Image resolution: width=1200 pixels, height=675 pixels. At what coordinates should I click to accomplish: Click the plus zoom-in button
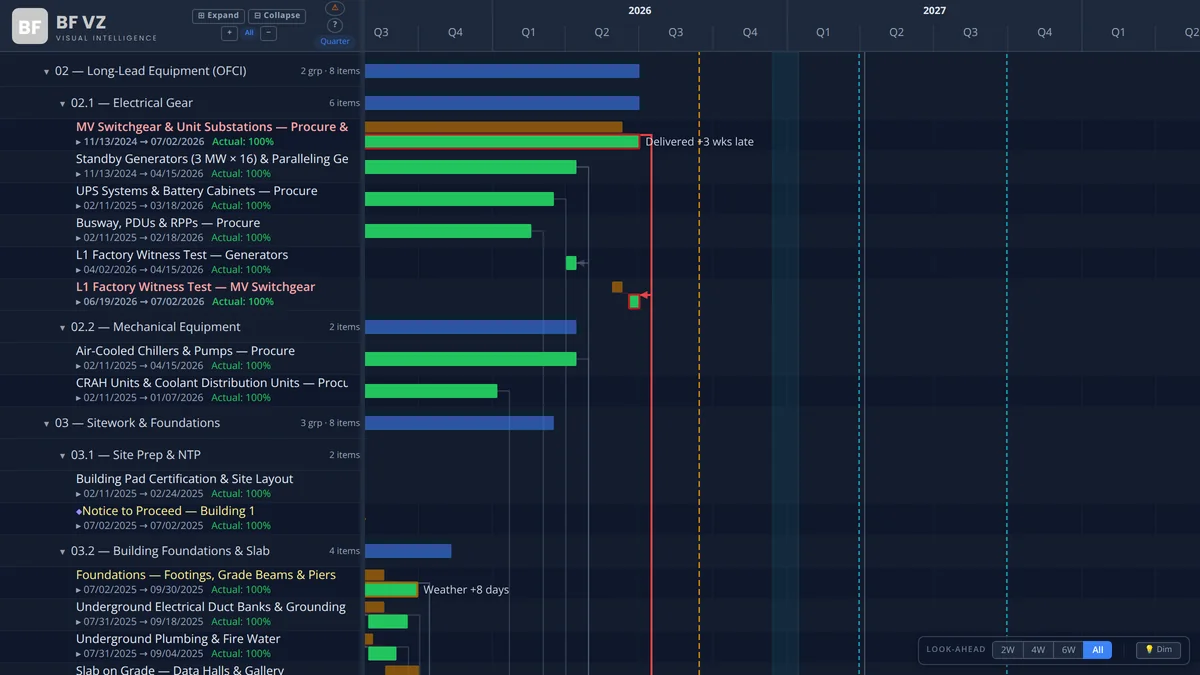229,33
